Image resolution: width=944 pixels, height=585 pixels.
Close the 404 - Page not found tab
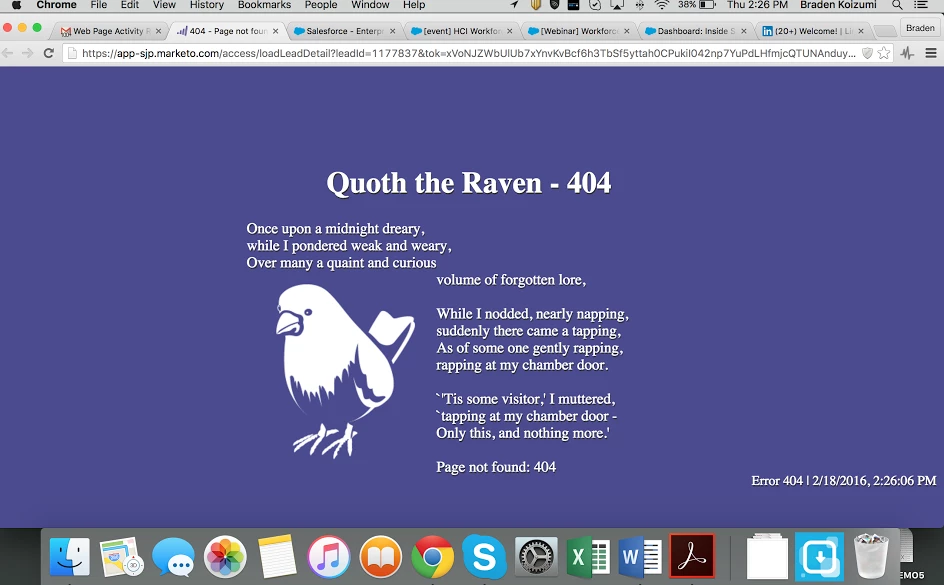pyautogui.click(x=275, y=31)
